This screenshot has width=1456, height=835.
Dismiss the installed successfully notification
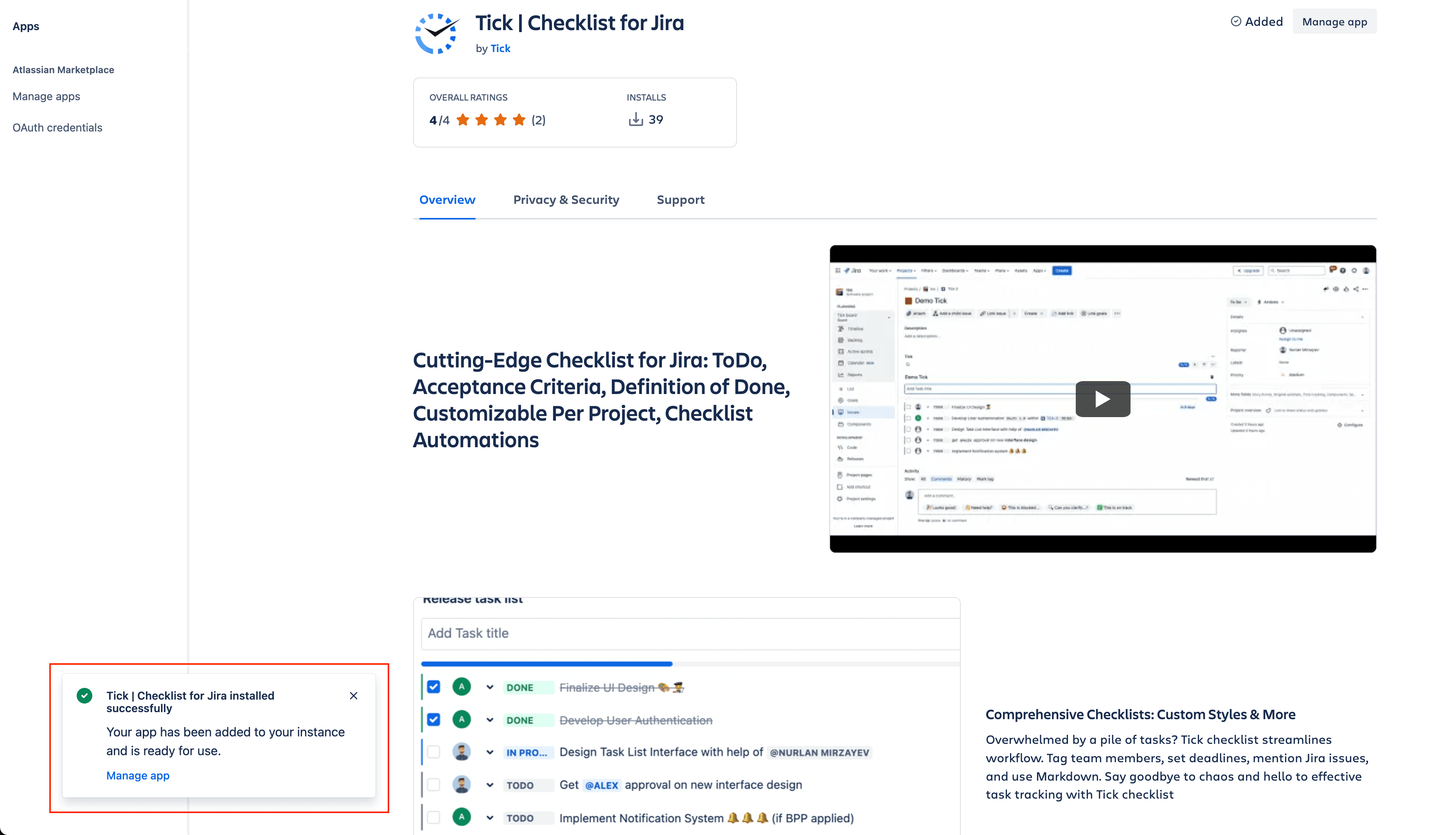[x=353, y=696]
